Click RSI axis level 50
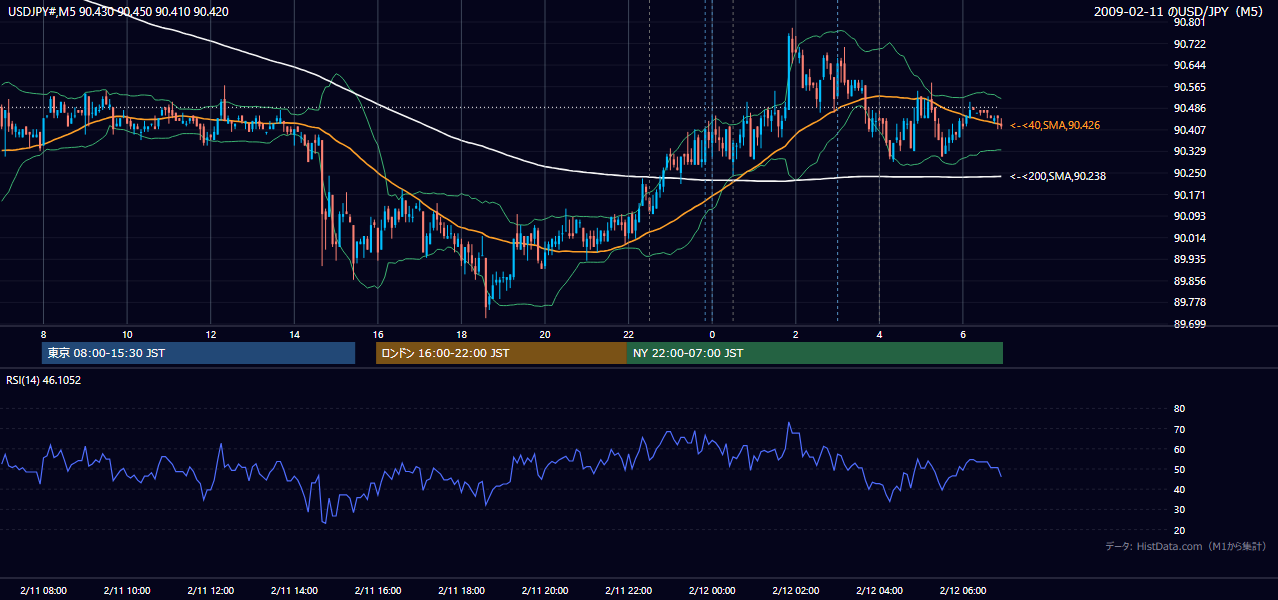1278x600 pixels. click(1180, 469)
